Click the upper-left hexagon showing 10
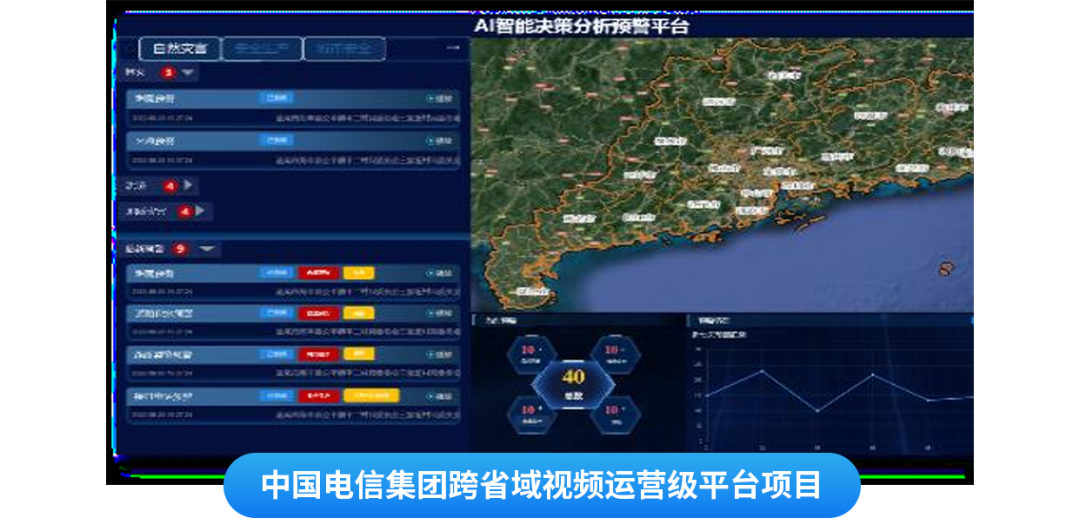This screenshot has width=1080, height=518. (x=532, y=354)
